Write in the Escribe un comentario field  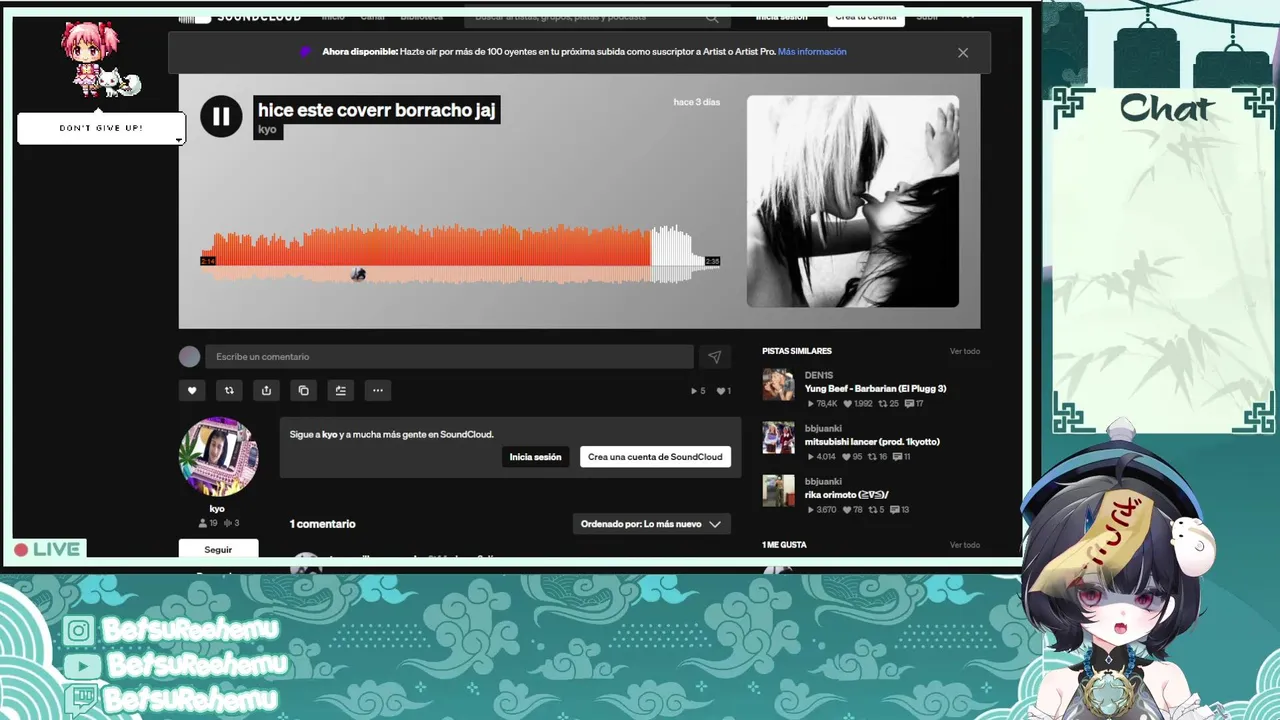449,357
